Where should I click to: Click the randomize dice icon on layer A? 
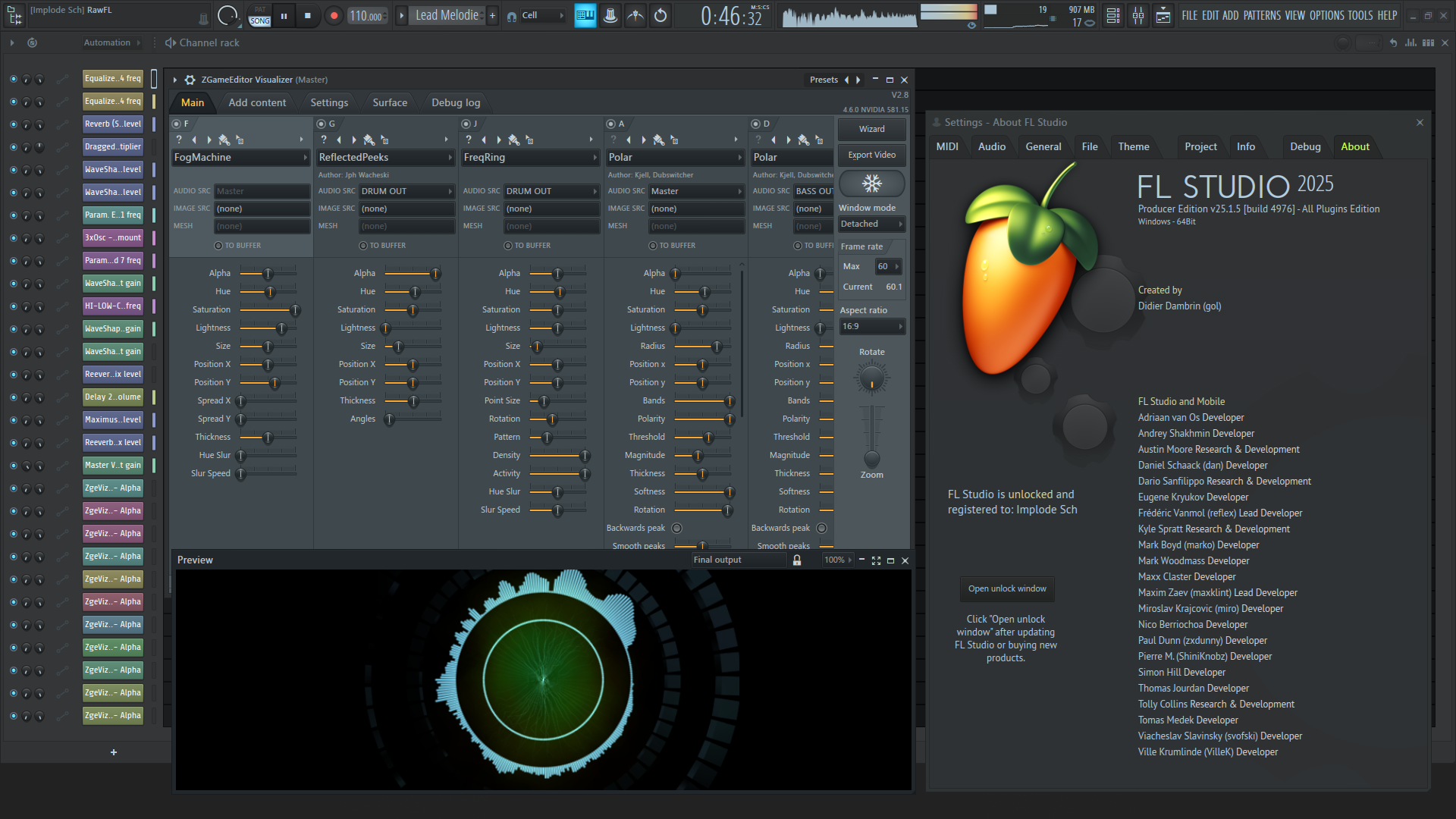[659, 140]
